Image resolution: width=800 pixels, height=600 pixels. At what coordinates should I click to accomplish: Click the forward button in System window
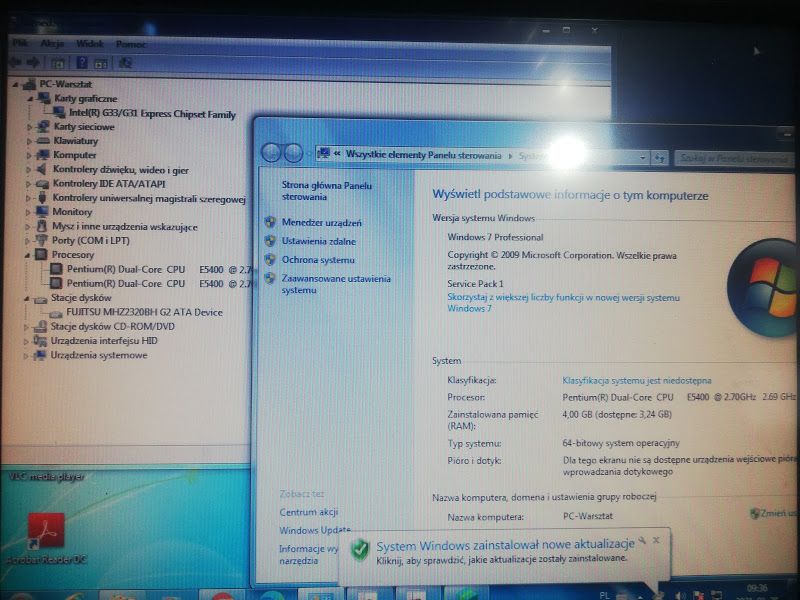[x=293, y=153]
